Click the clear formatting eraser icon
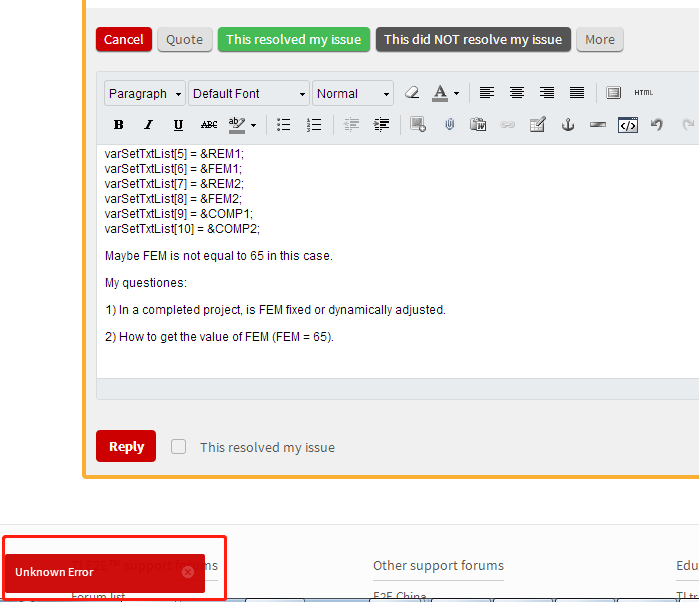 pyautogui.click(x=412, y=93)
